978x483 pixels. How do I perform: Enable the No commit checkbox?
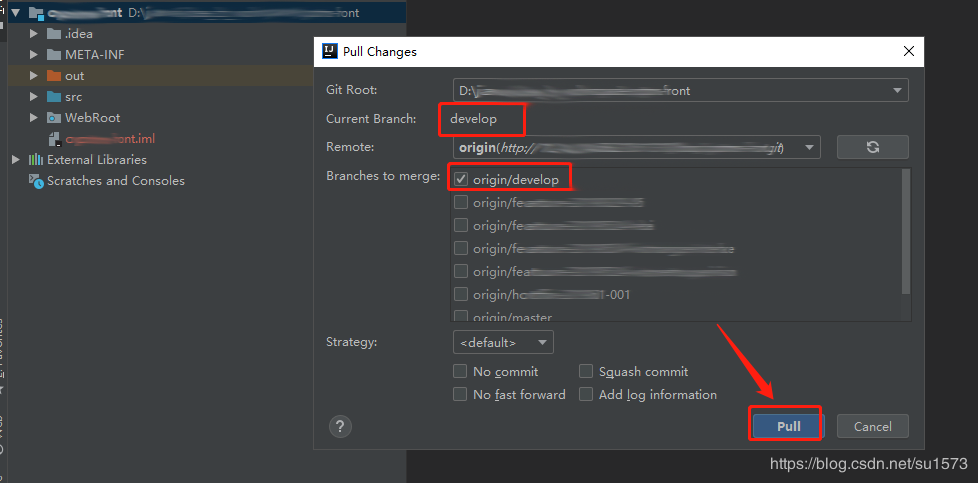[460, 371]
